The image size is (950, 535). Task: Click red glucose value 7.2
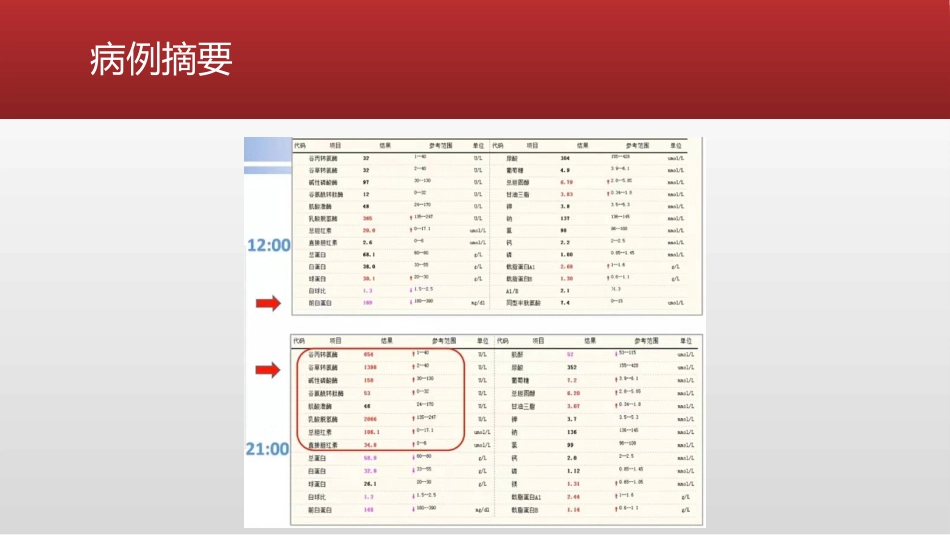(x=572, y=380)
